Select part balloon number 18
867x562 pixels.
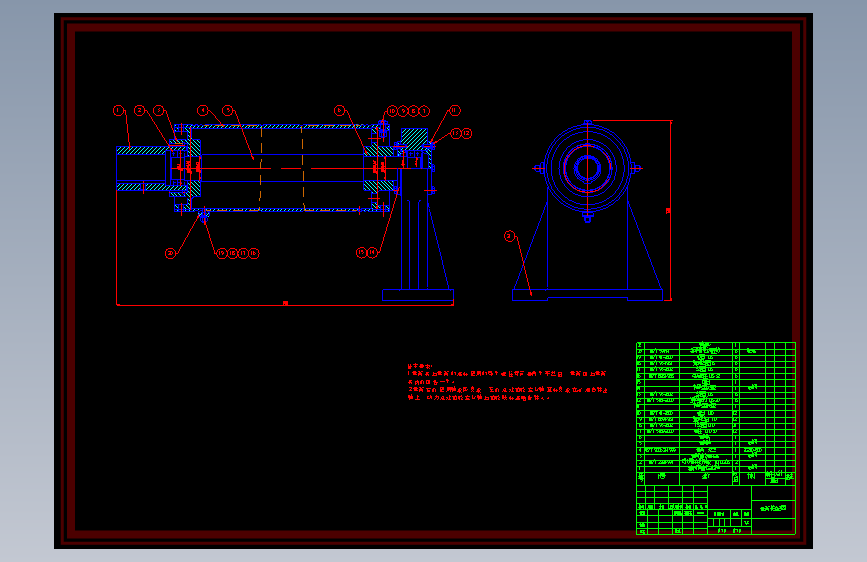click(233, 253)
